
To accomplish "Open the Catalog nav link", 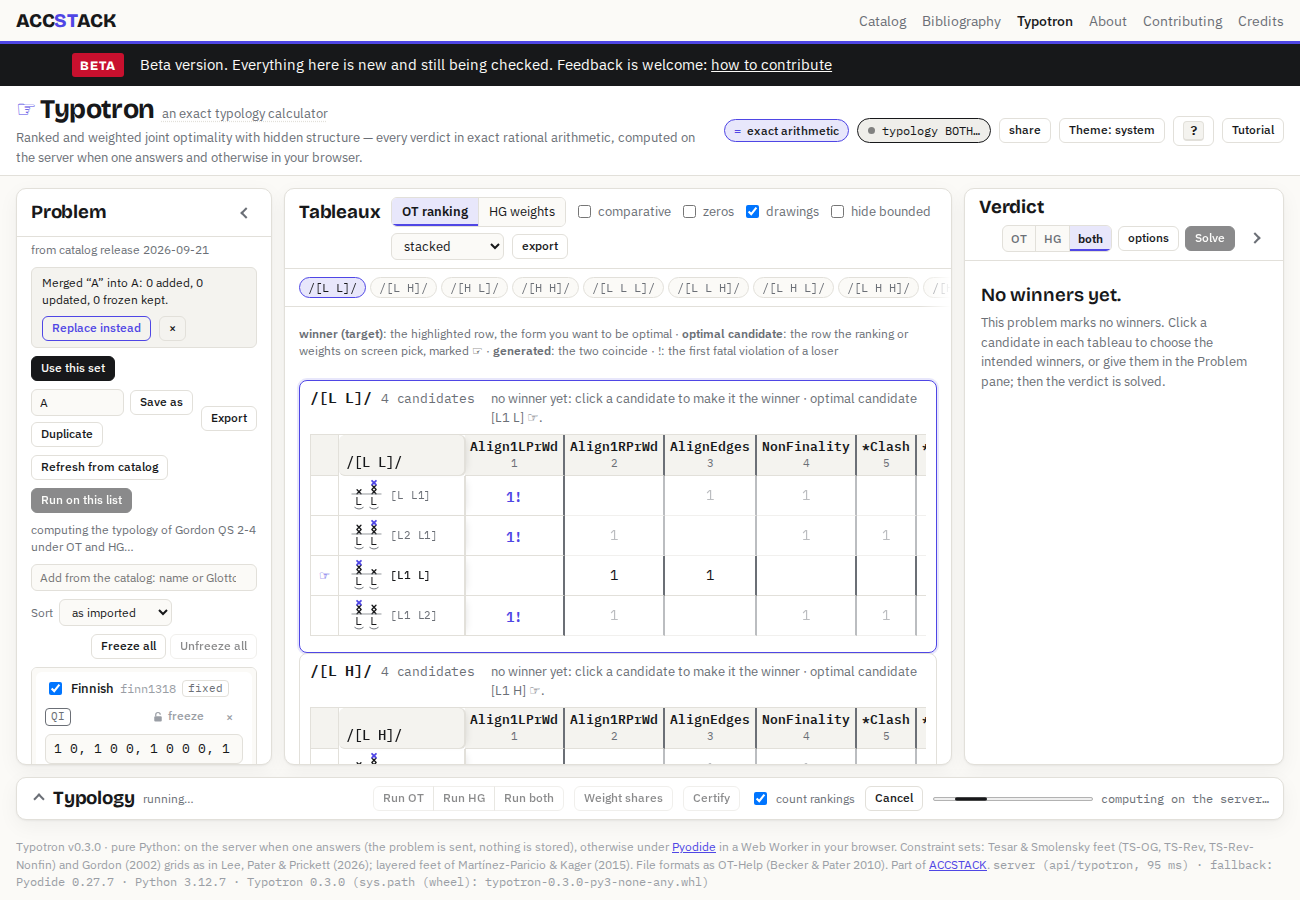I will (x=883, y=21).
